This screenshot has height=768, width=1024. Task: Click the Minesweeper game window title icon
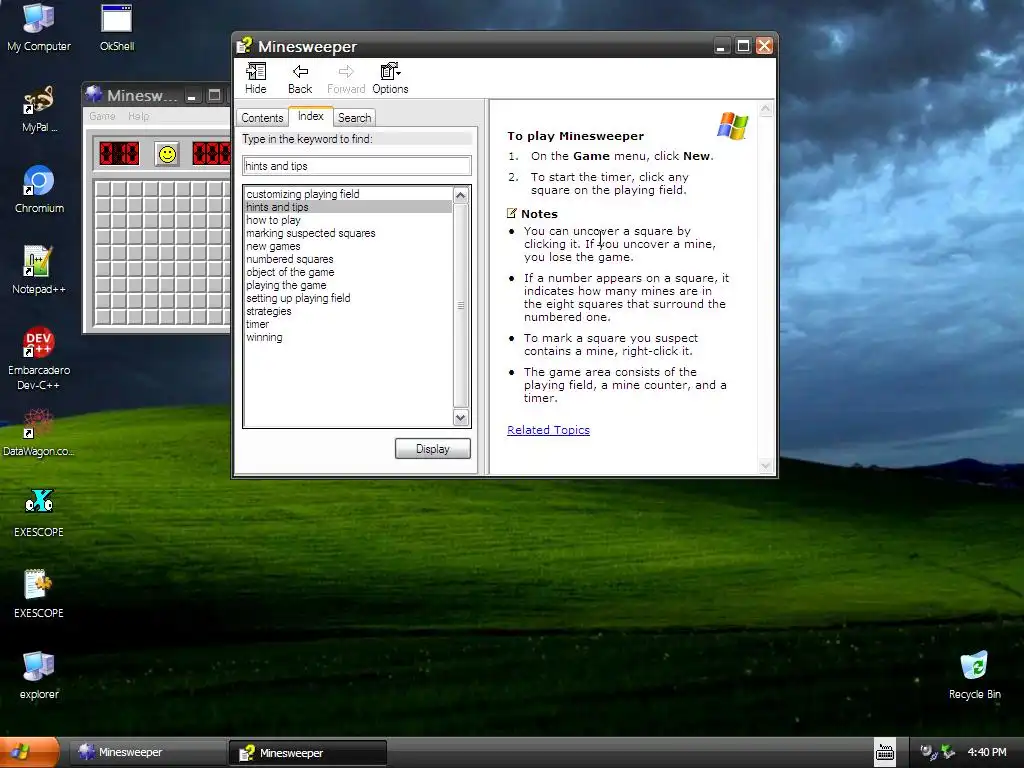click(94, 95)
